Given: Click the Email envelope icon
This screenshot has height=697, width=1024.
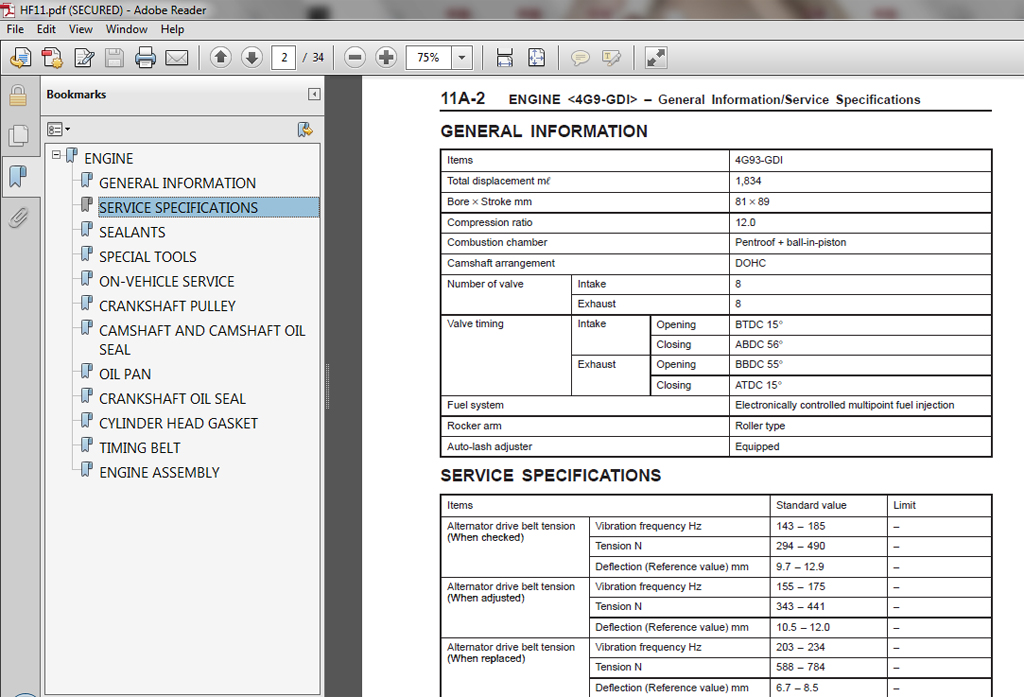Looking at the screenshot, I should tap(176, 57).
